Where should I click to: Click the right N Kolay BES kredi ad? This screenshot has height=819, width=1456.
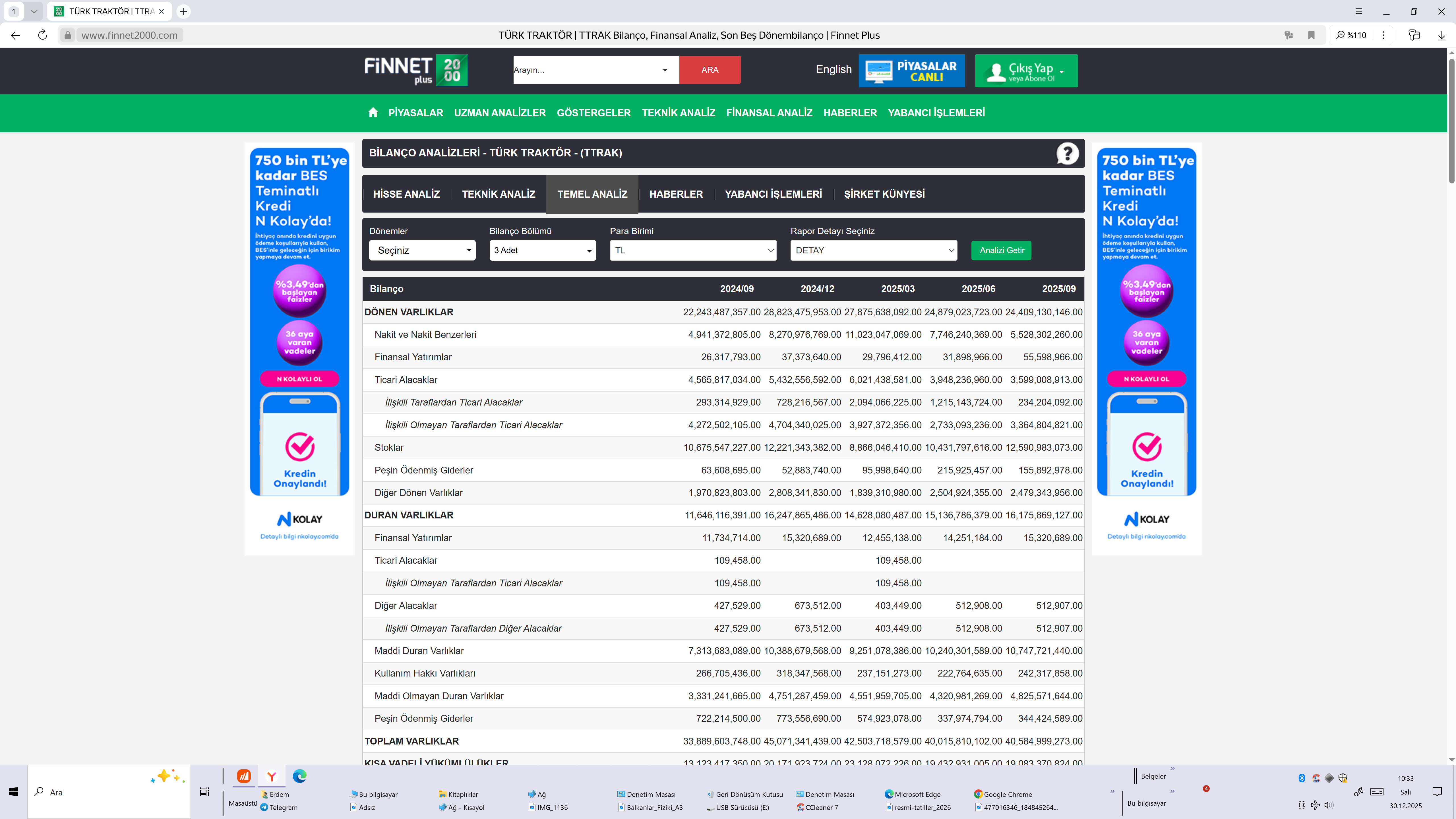[x=1146, y=349]
